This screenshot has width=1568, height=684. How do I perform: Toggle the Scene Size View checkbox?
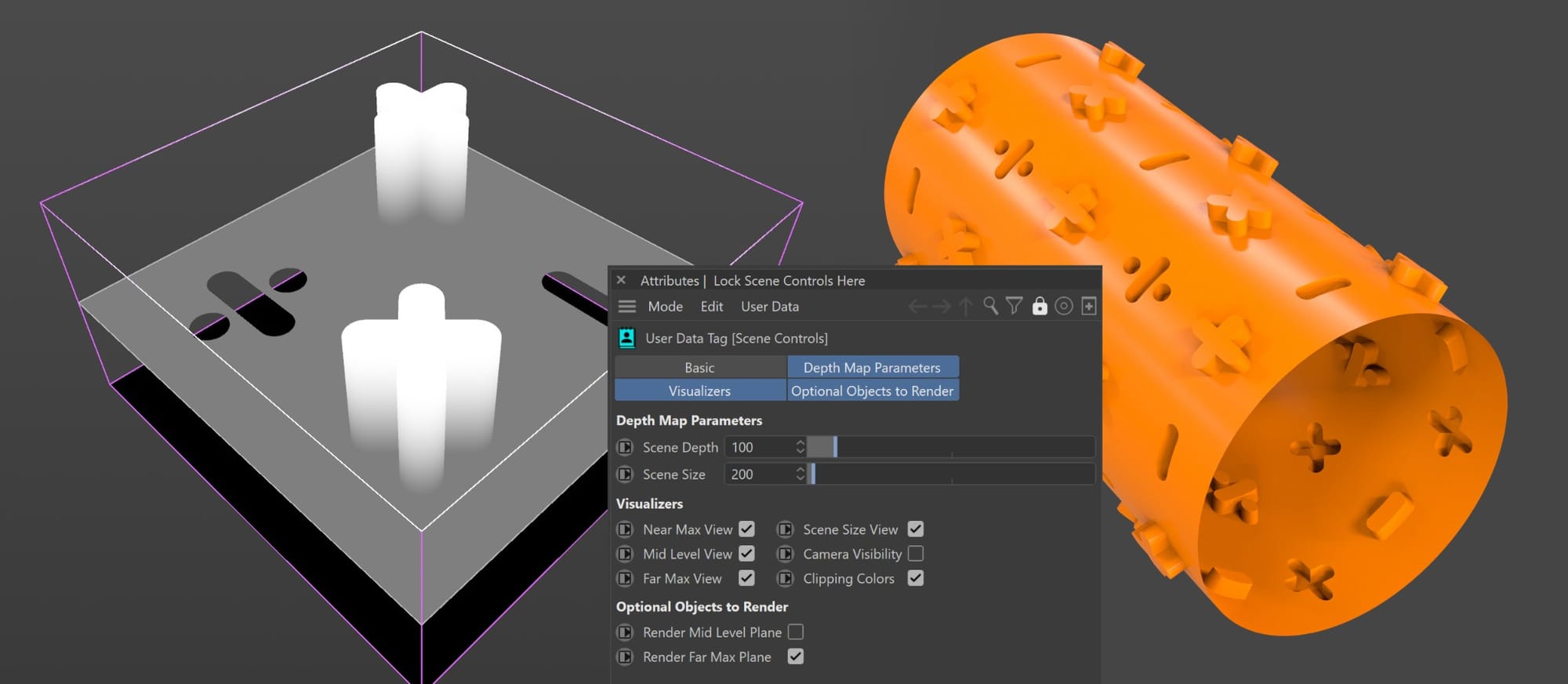(916, 529)
